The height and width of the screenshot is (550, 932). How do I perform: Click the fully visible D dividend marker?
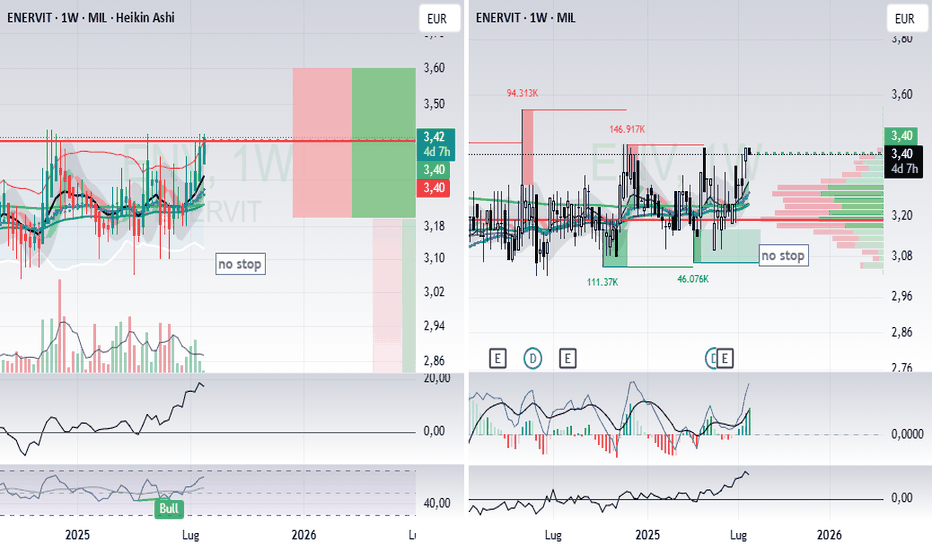click(x=533, y=359)
